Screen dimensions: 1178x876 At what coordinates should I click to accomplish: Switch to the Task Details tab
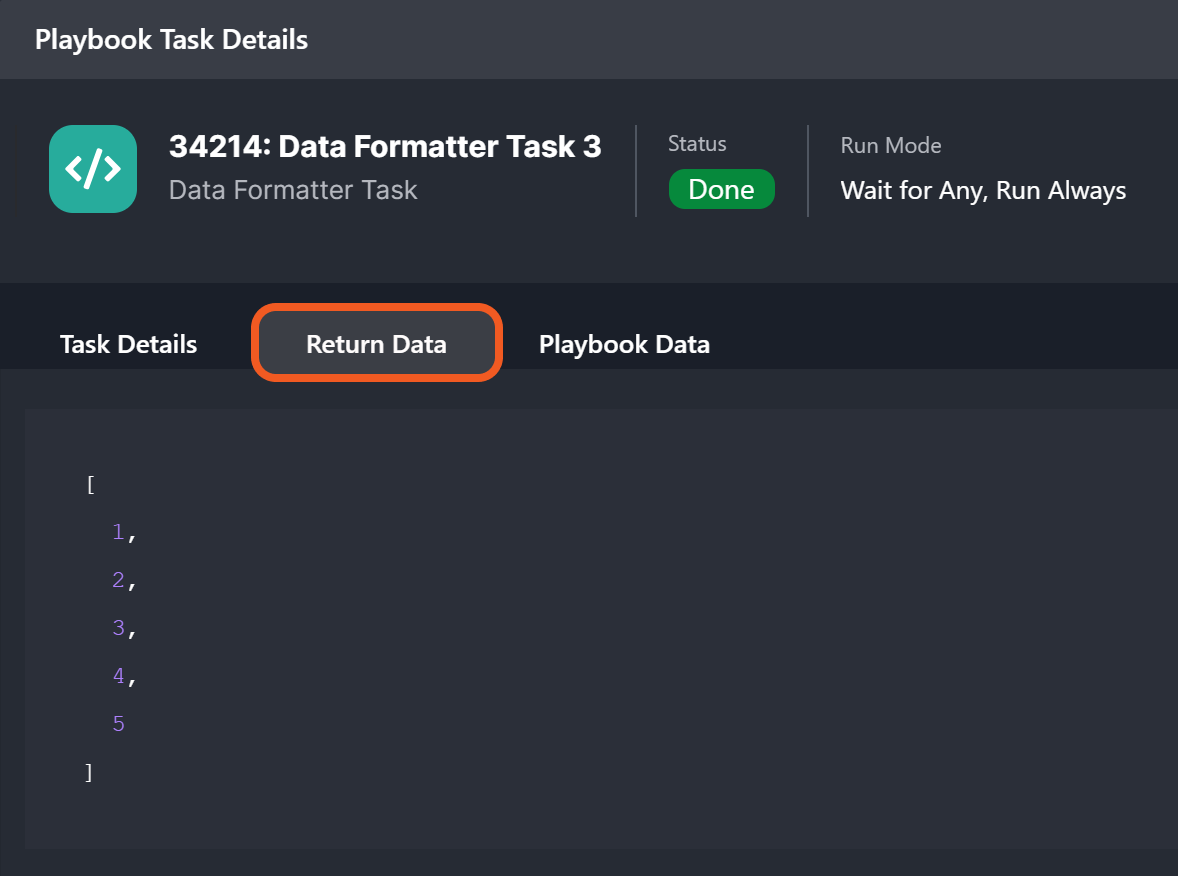pos(128,344)
